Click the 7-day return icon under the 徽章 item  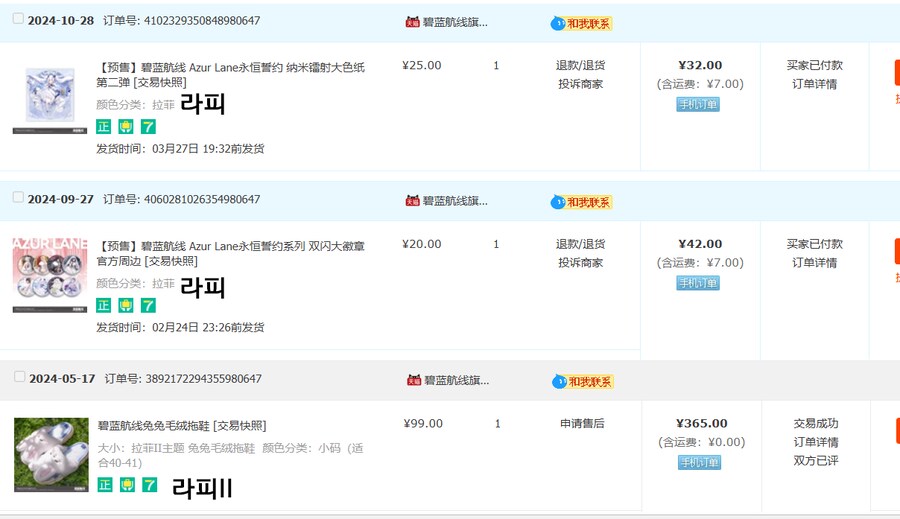click(148, 305)
